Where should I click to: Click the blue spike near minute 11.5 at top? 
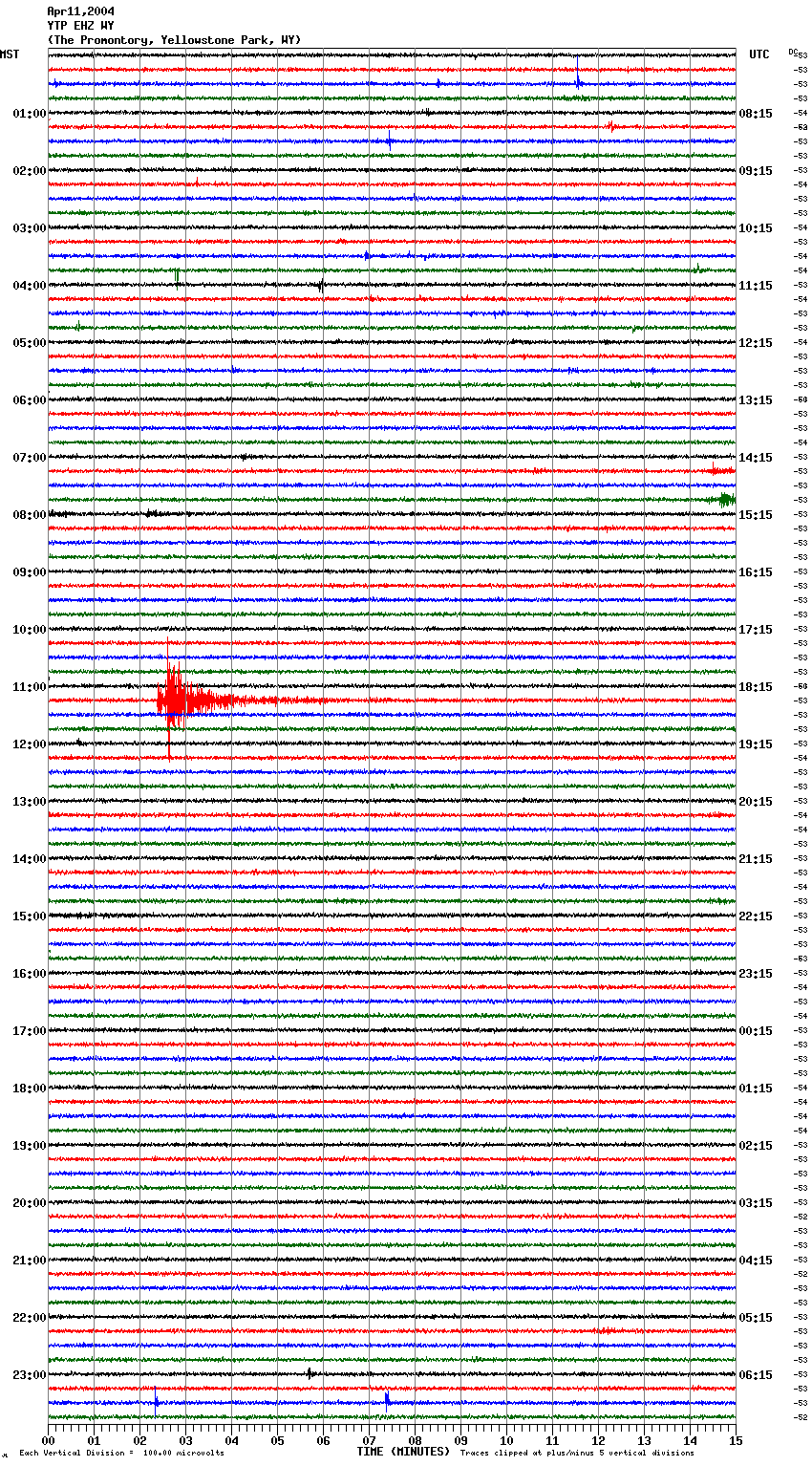(x=578, y=76)
